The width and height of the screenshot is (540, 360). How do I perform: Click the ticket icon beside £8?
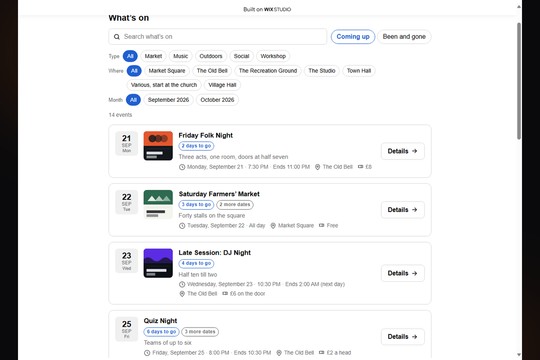pos(360,167)
